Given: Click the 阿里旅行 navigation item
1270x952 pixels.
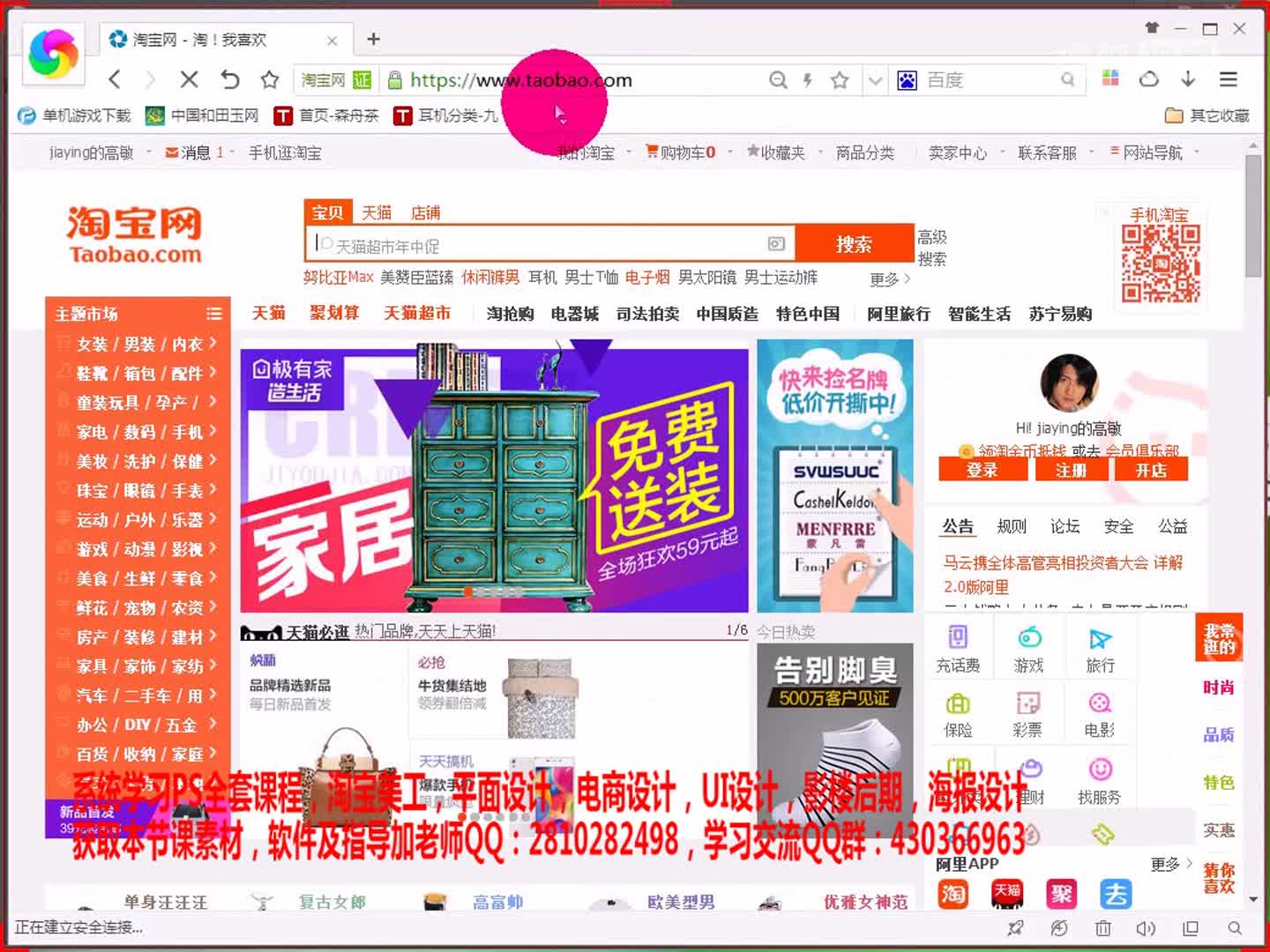Looking at the screenshot, I should click(x=898, y=314).
